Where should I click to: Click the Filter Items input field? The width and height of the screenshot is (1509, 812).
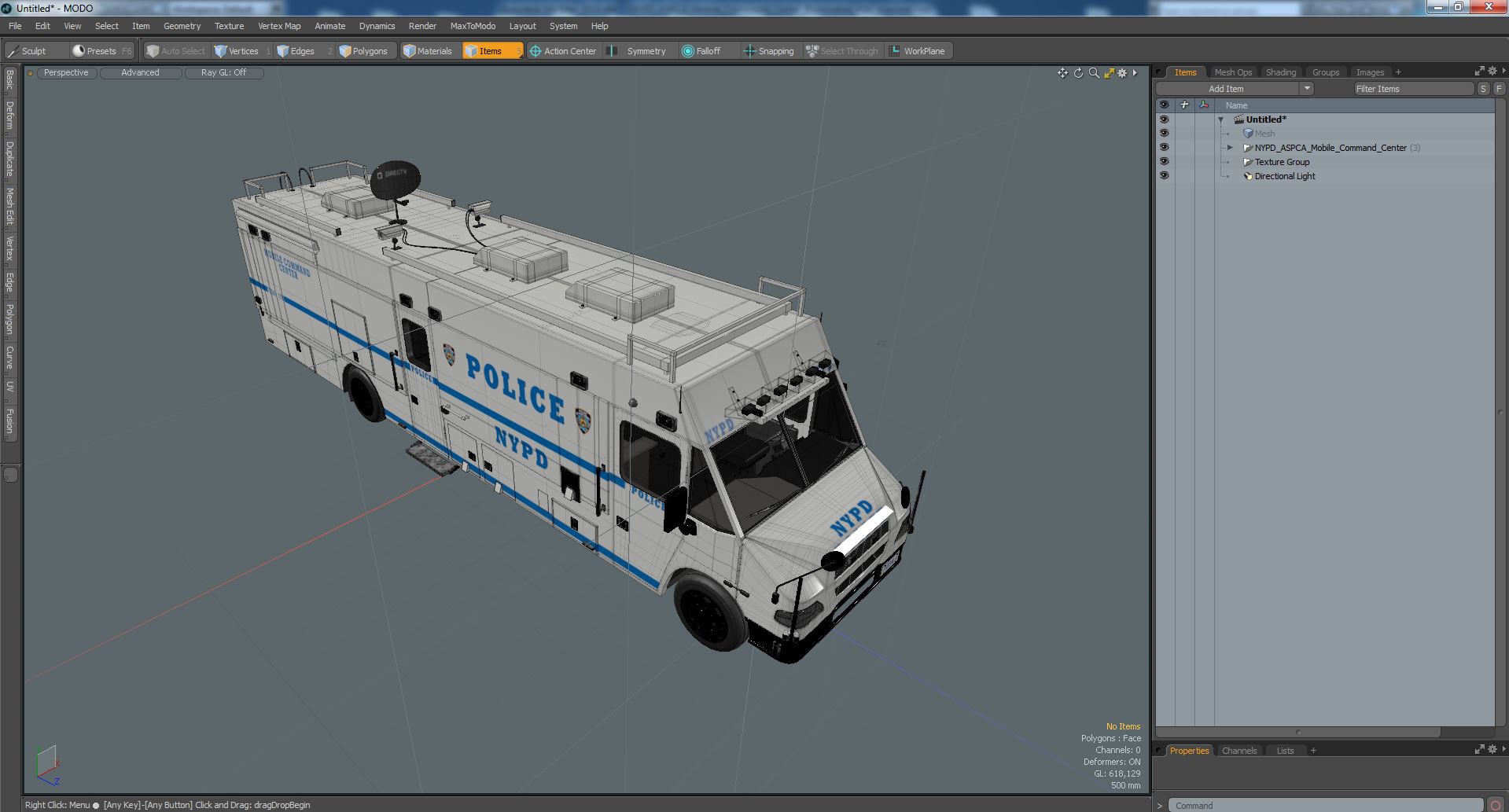tap(1413, 89)
